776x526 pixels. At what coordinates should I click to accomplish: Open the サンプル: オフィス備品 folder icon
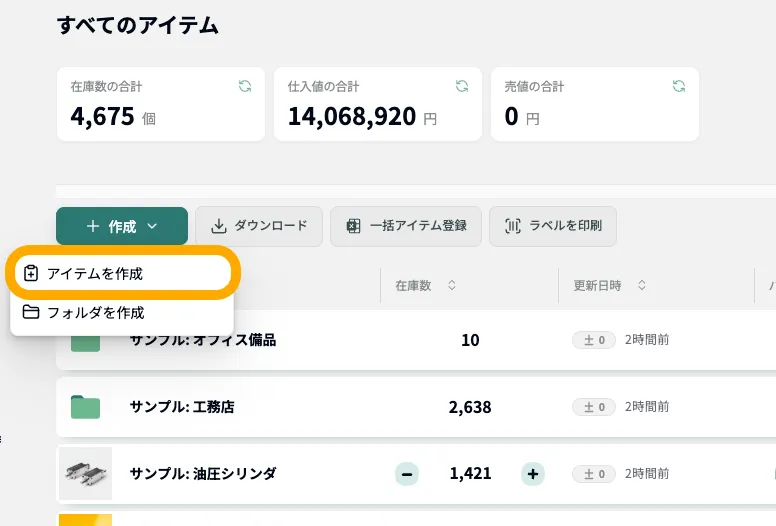pyautogui.click(x=86, y=342)
